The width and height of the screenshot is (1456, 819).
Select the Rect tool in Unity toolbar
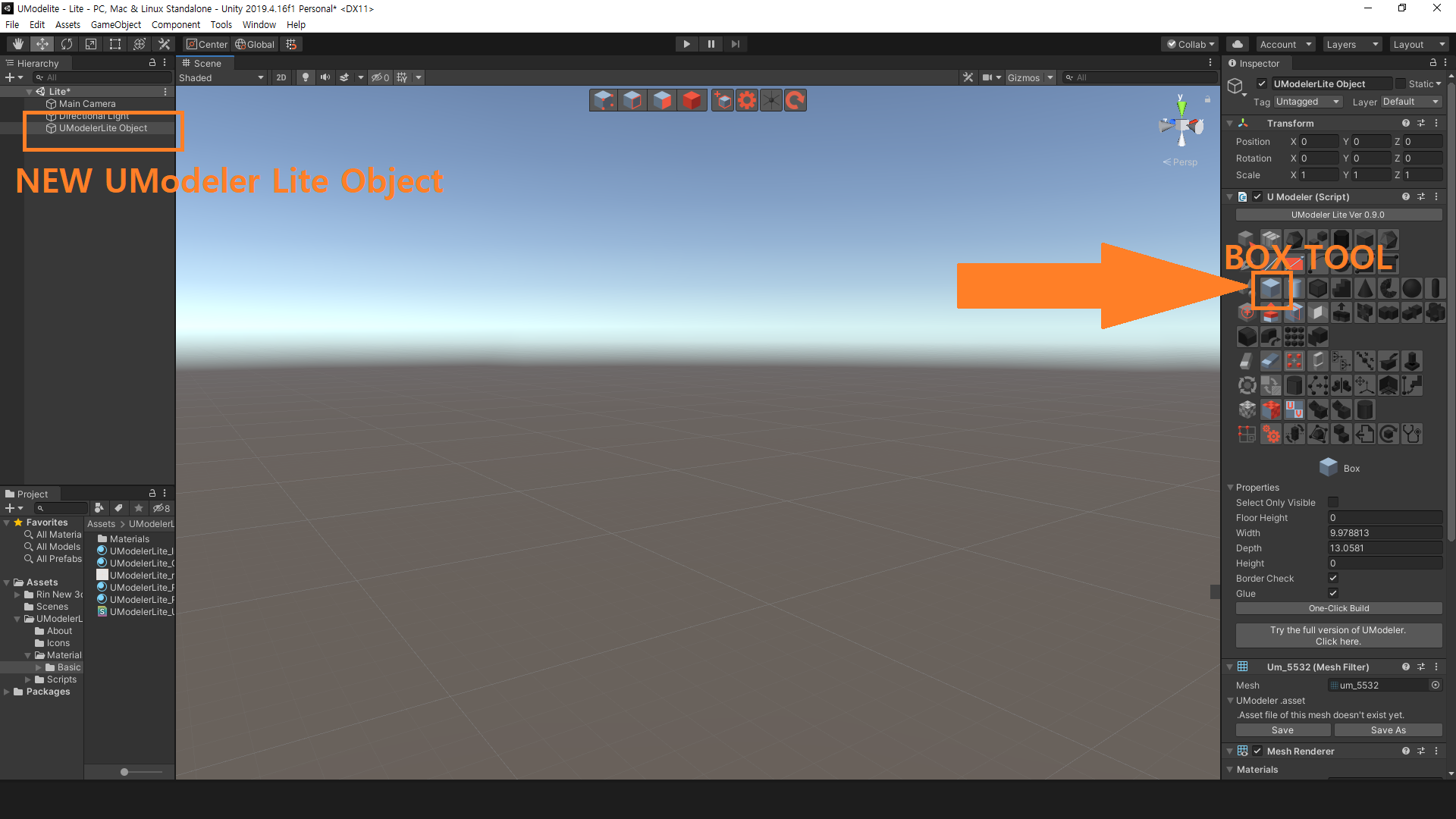115,44
